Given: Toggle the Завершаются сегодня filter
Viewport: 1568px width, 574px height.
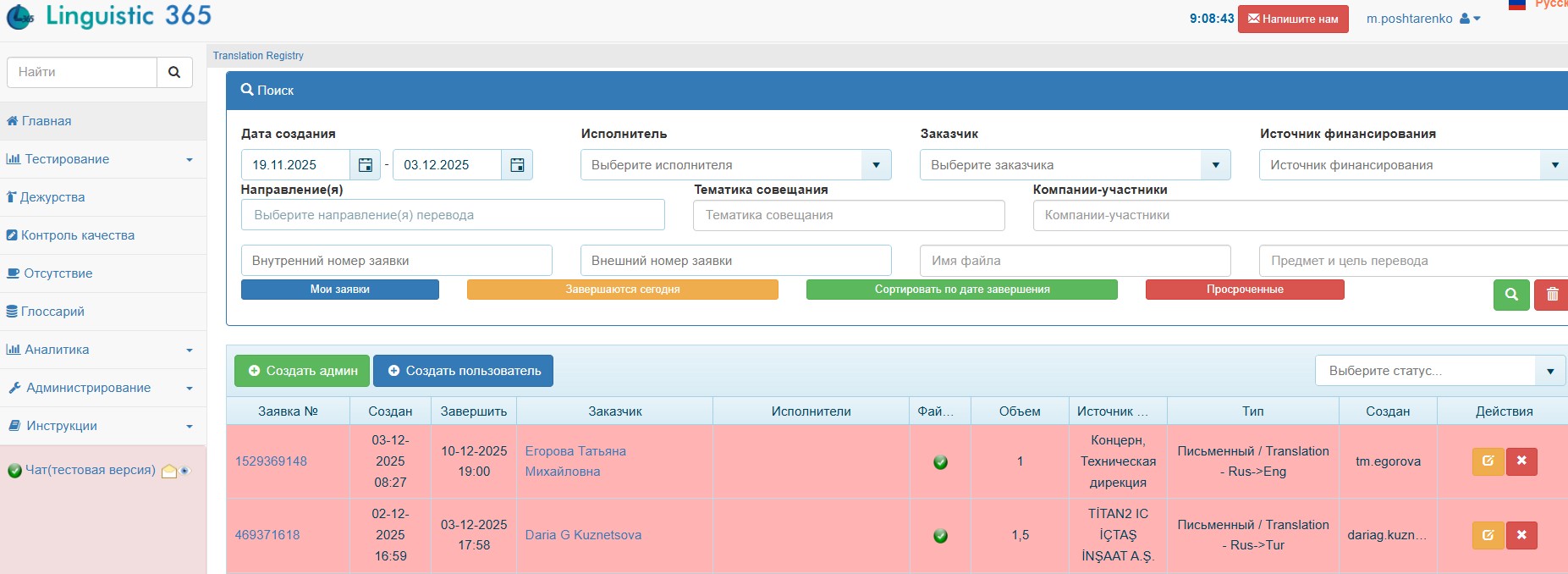Looking at the screenshot, I should pyautogui.click(x=622, y=290).
